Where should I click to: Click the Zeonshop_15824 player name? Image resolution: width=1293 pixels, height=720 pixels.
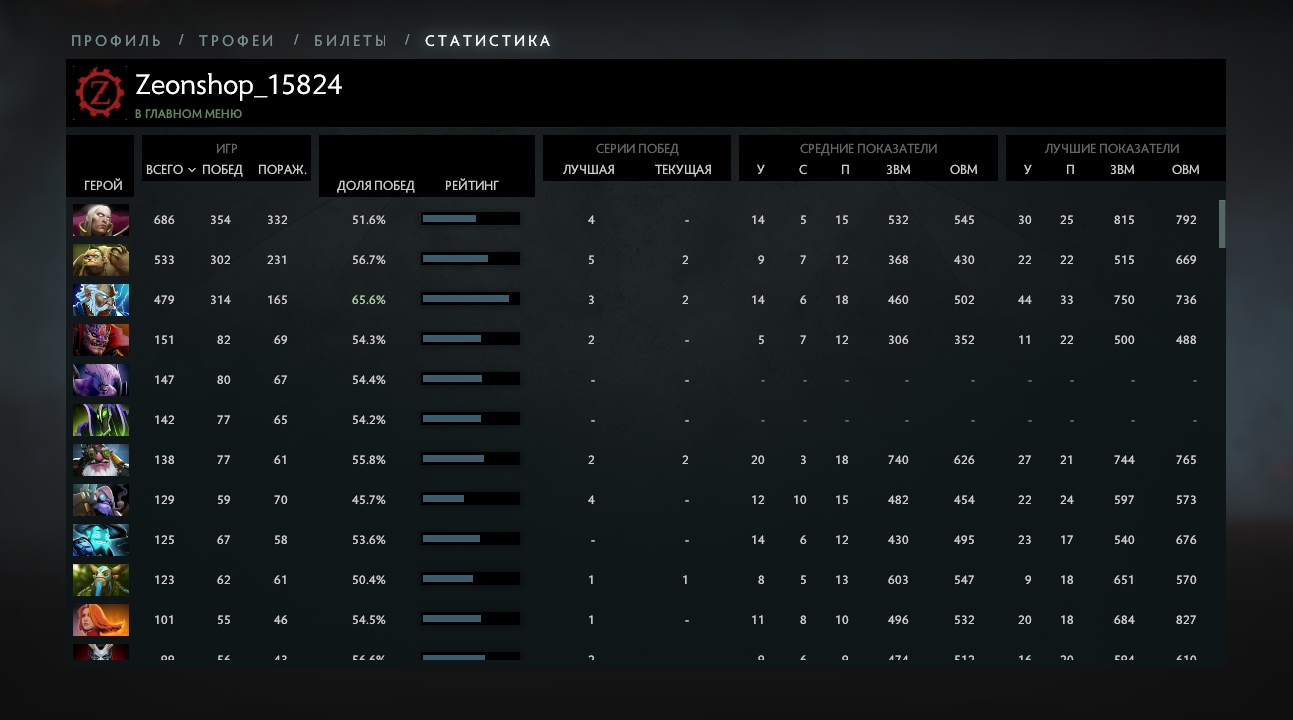(x=239, y=85)
